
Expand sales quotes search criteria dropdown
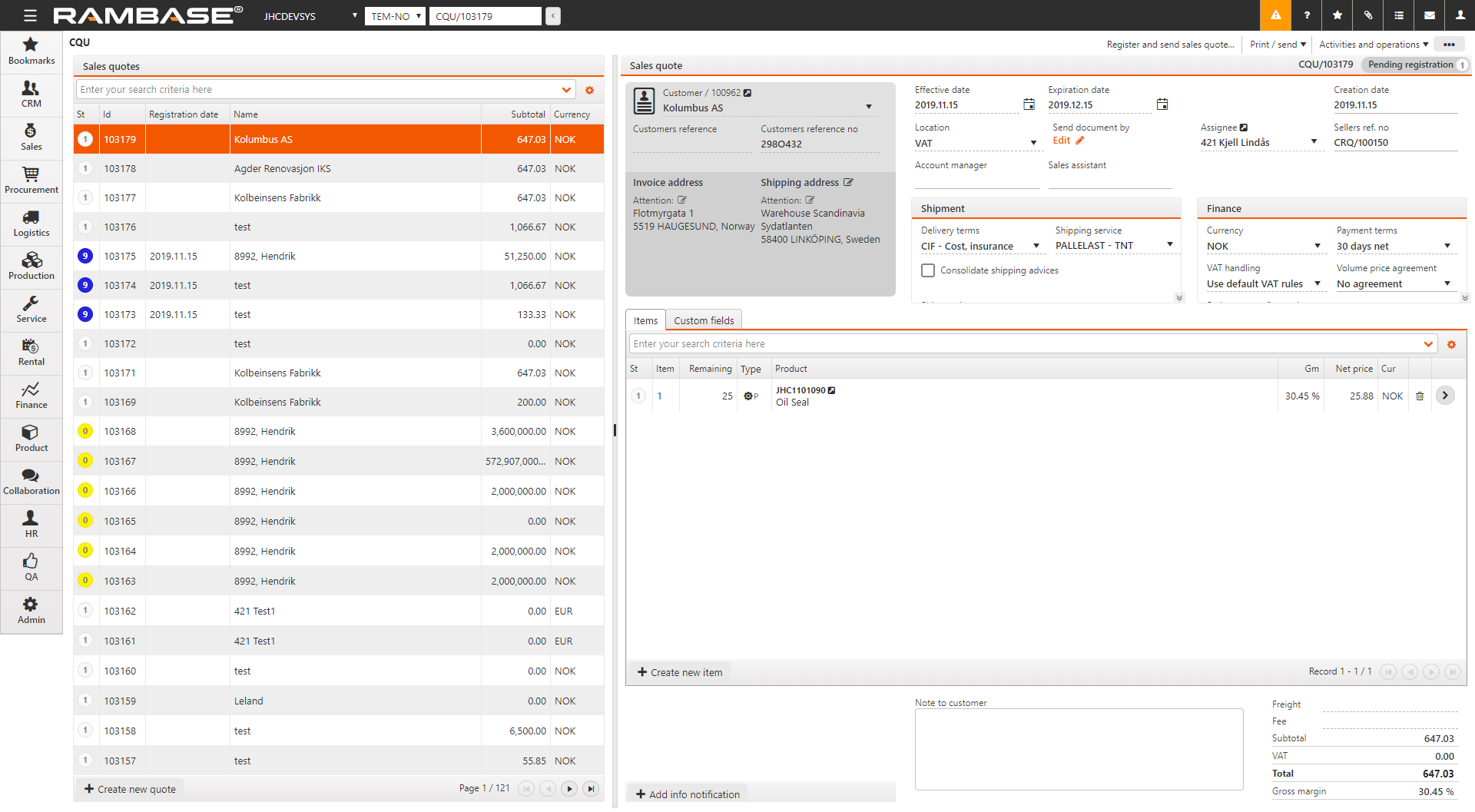[567, 90]
